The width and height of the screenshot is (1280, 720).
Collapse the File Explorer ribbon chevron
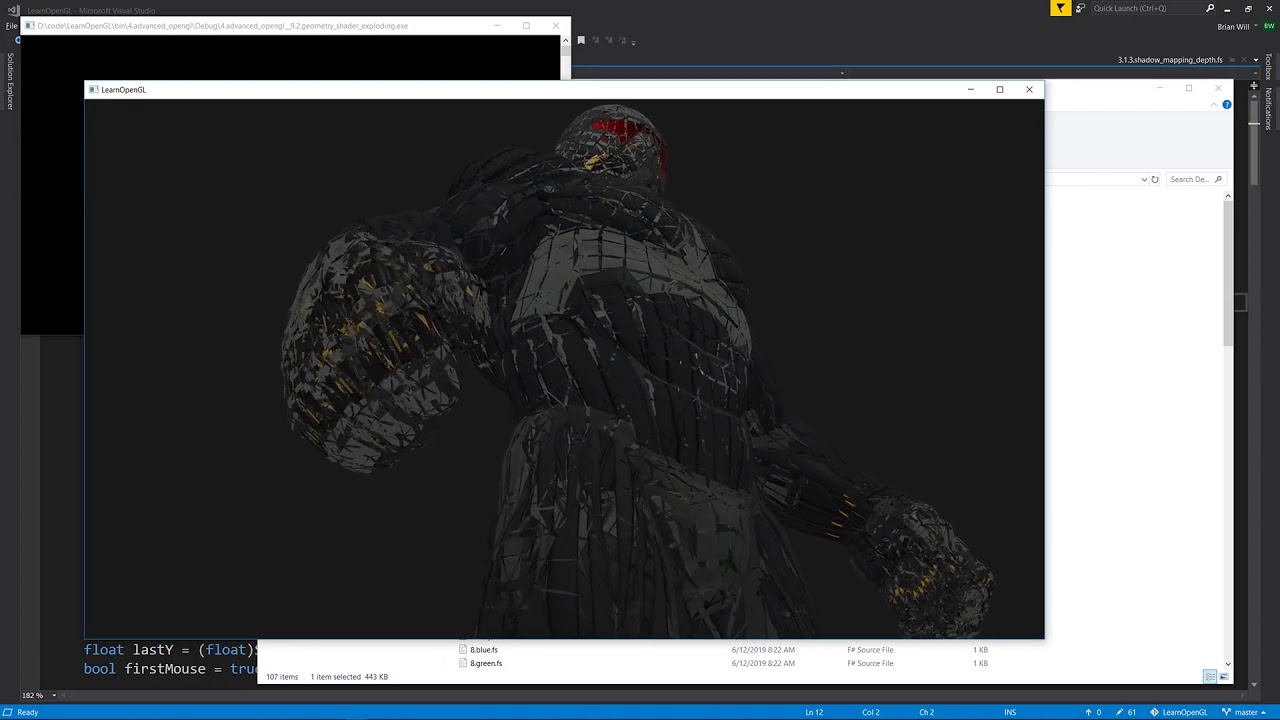1215,105
